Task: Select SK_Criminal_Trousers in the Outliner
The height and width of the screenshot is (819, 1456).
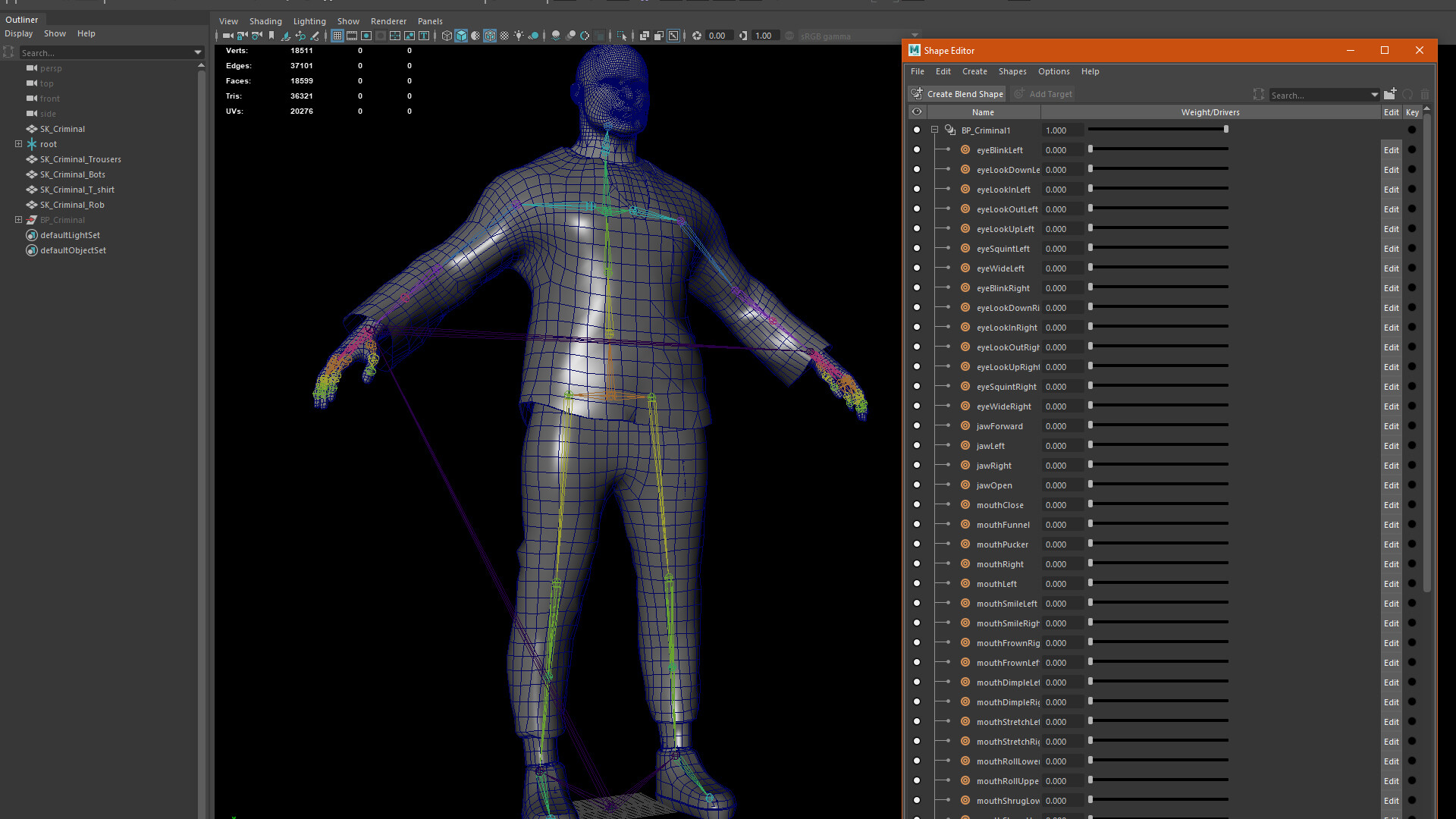Action: pyautogui.click(x=80, y=159)
